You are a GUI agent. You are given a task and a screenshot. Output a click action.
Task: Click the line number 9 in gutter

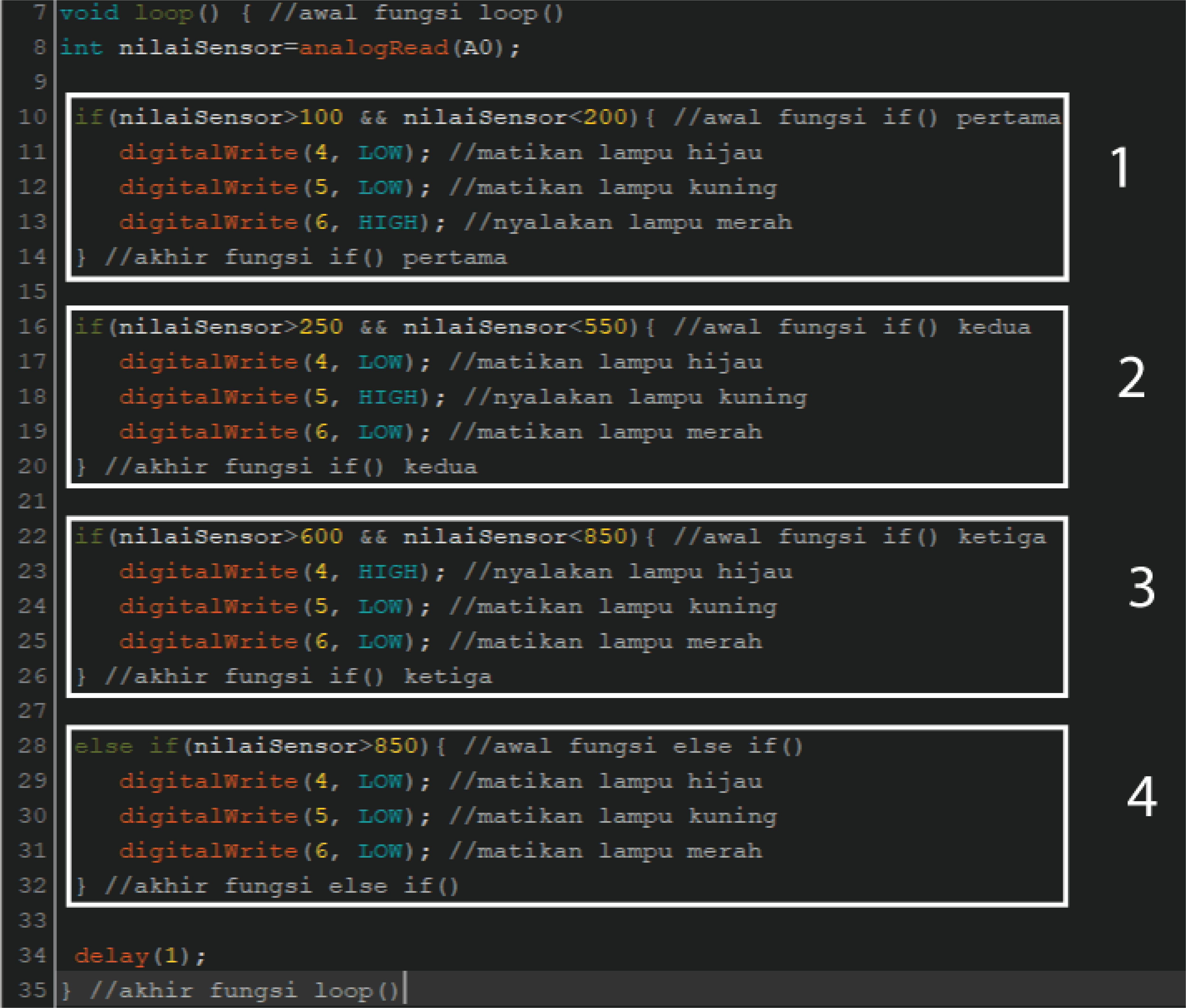tap(40, 82)
